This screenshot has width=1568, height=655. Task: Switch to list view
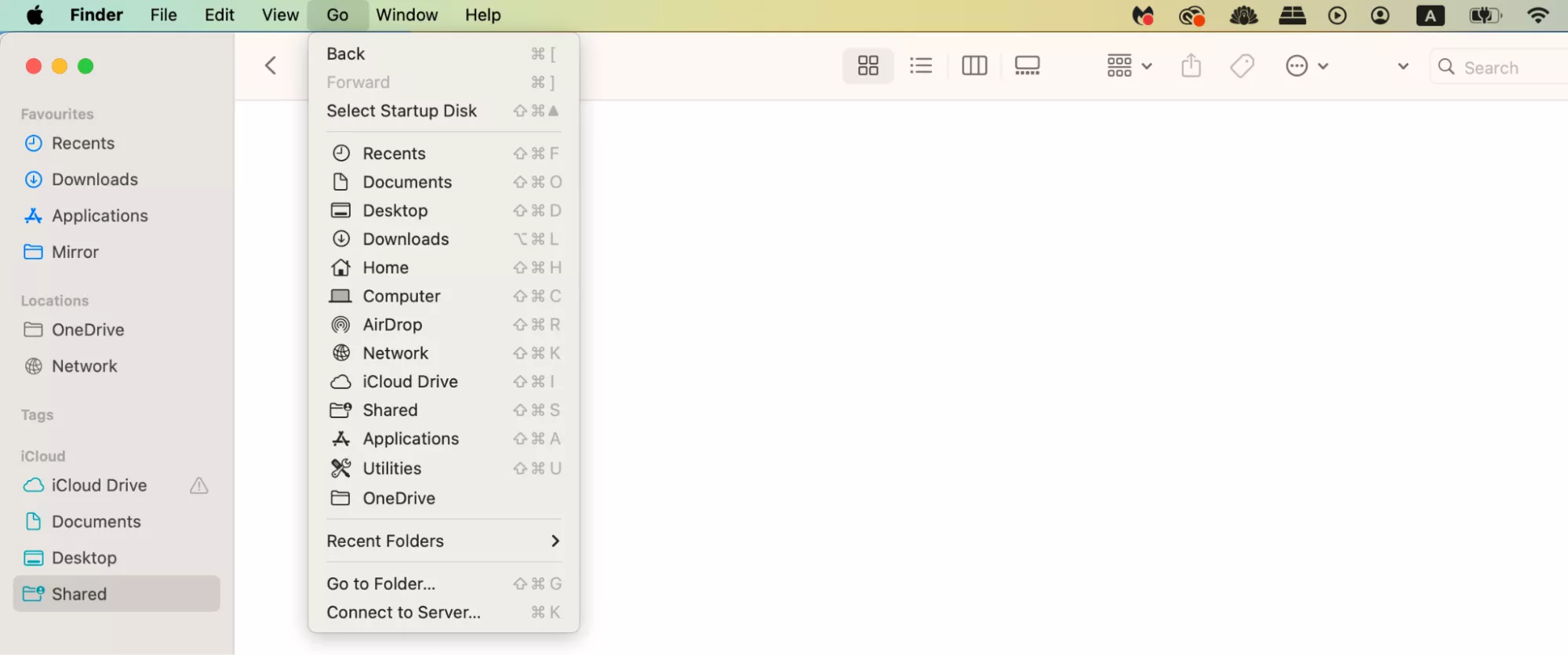coord(921,66)
